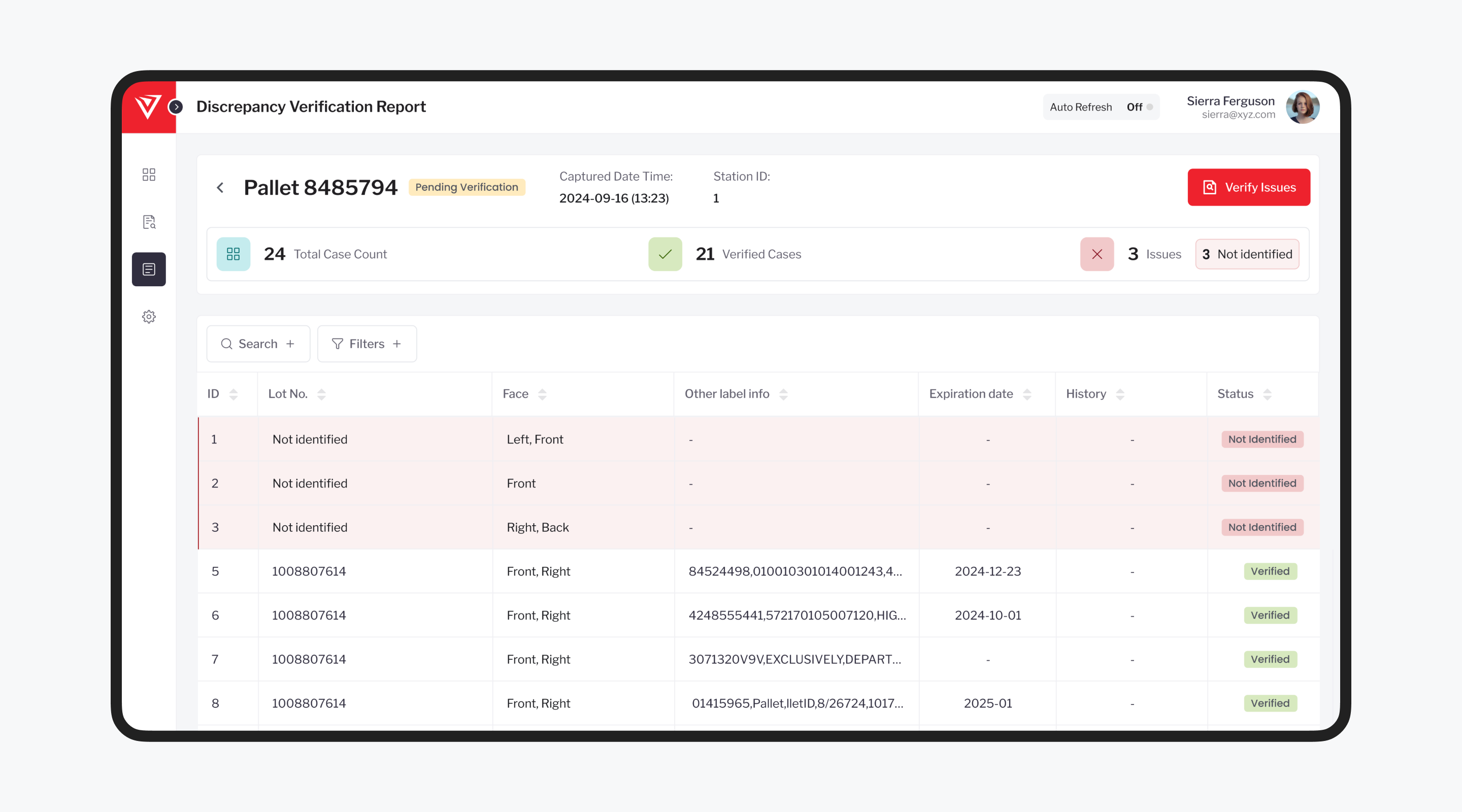This screenshot has width=1462, height=812.
Task: Select the 3 Not identified filter chip
Action: coord(1247,254)
